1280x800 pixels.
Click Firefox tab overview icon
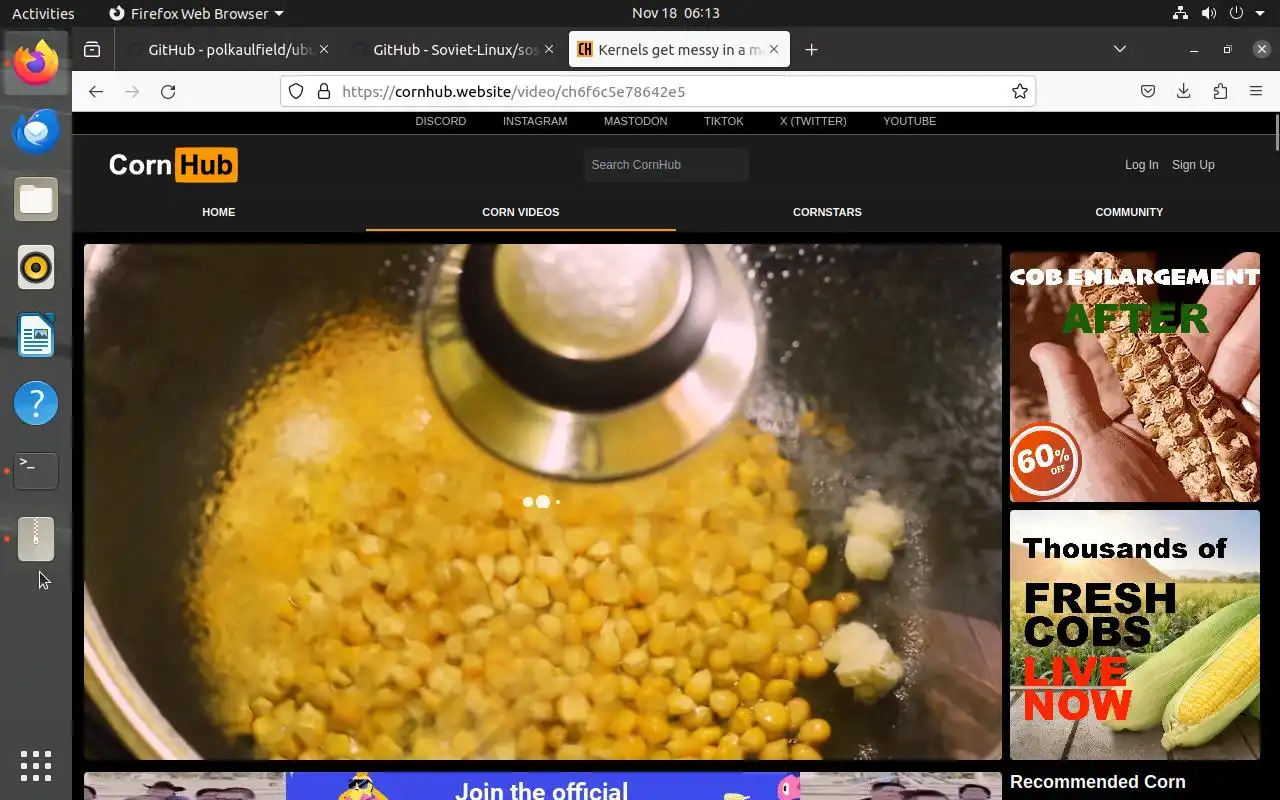(92, 49)
